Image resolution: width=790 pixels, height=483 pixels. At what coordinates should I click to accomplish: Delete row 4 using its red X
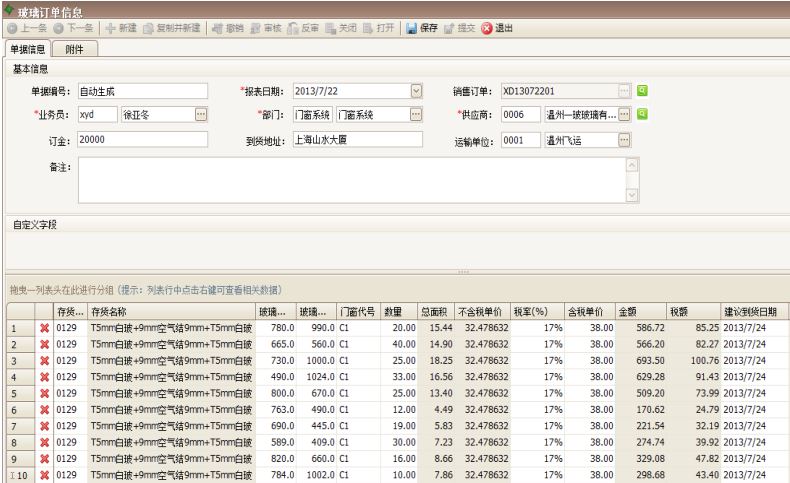(x=44, y=377)
